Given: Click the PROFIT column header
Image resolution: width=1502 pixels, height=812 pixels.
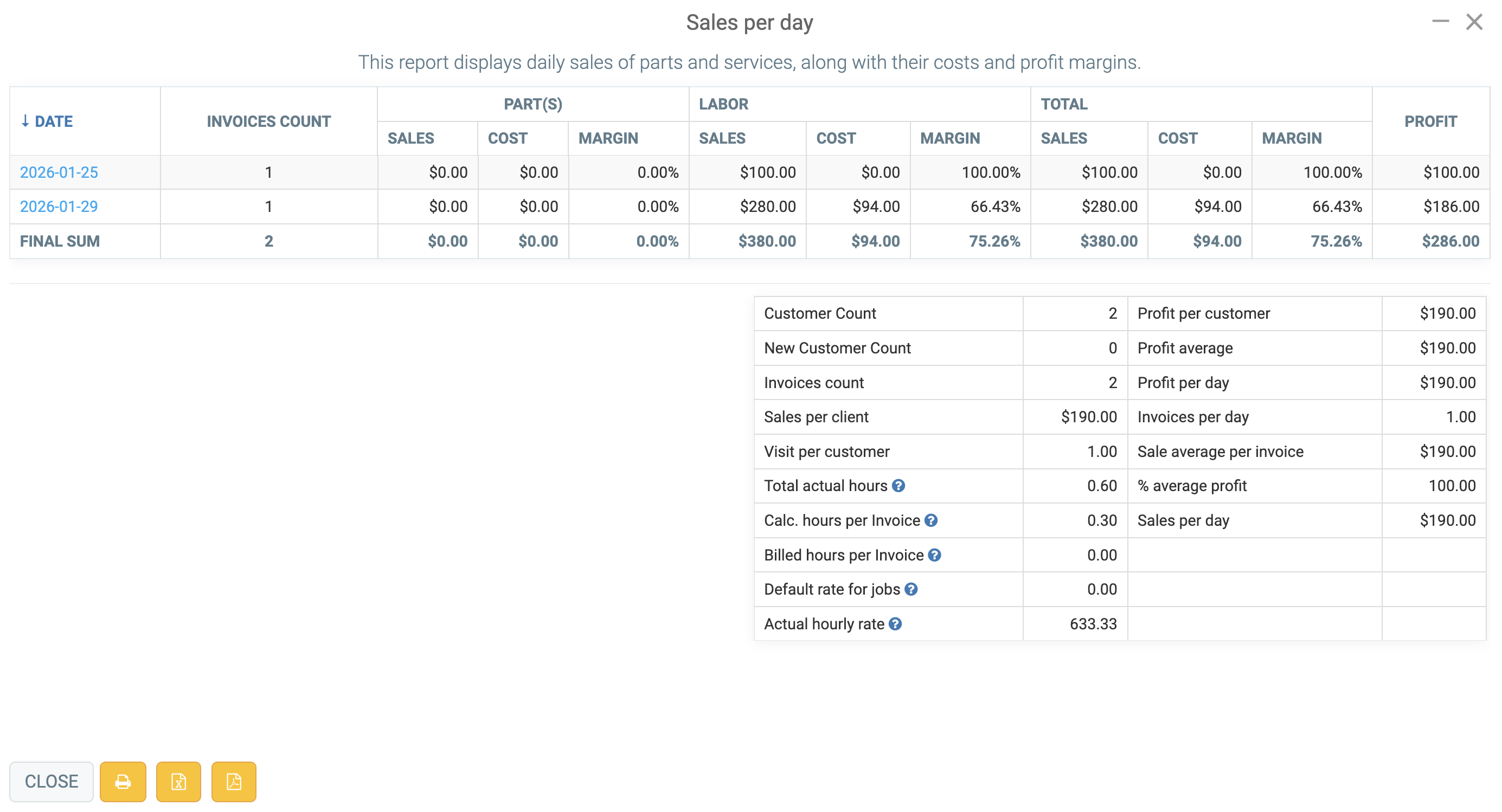Looking at the screenshot, I should [x=1431, y=121].
